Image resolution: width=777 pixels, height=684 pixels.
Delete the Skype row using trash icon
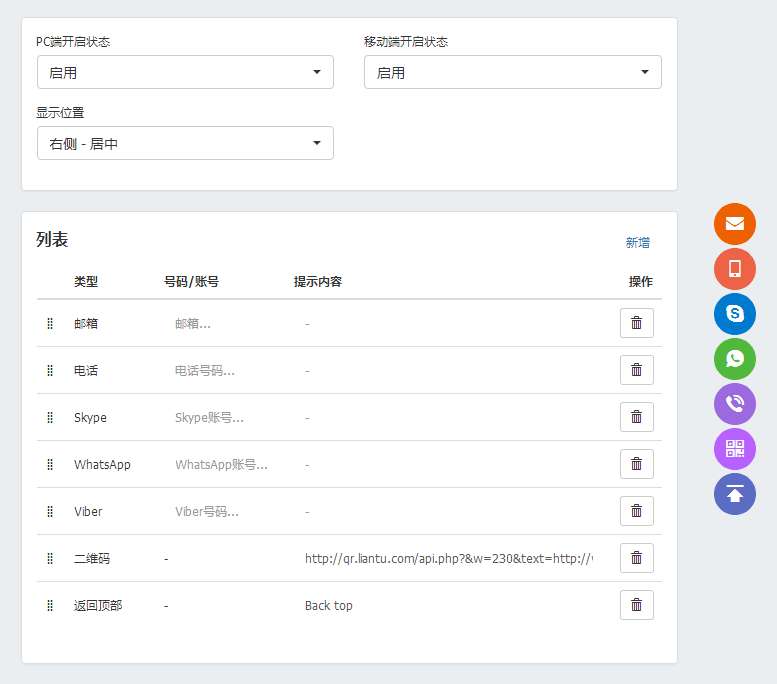click(x=636, y=417)
